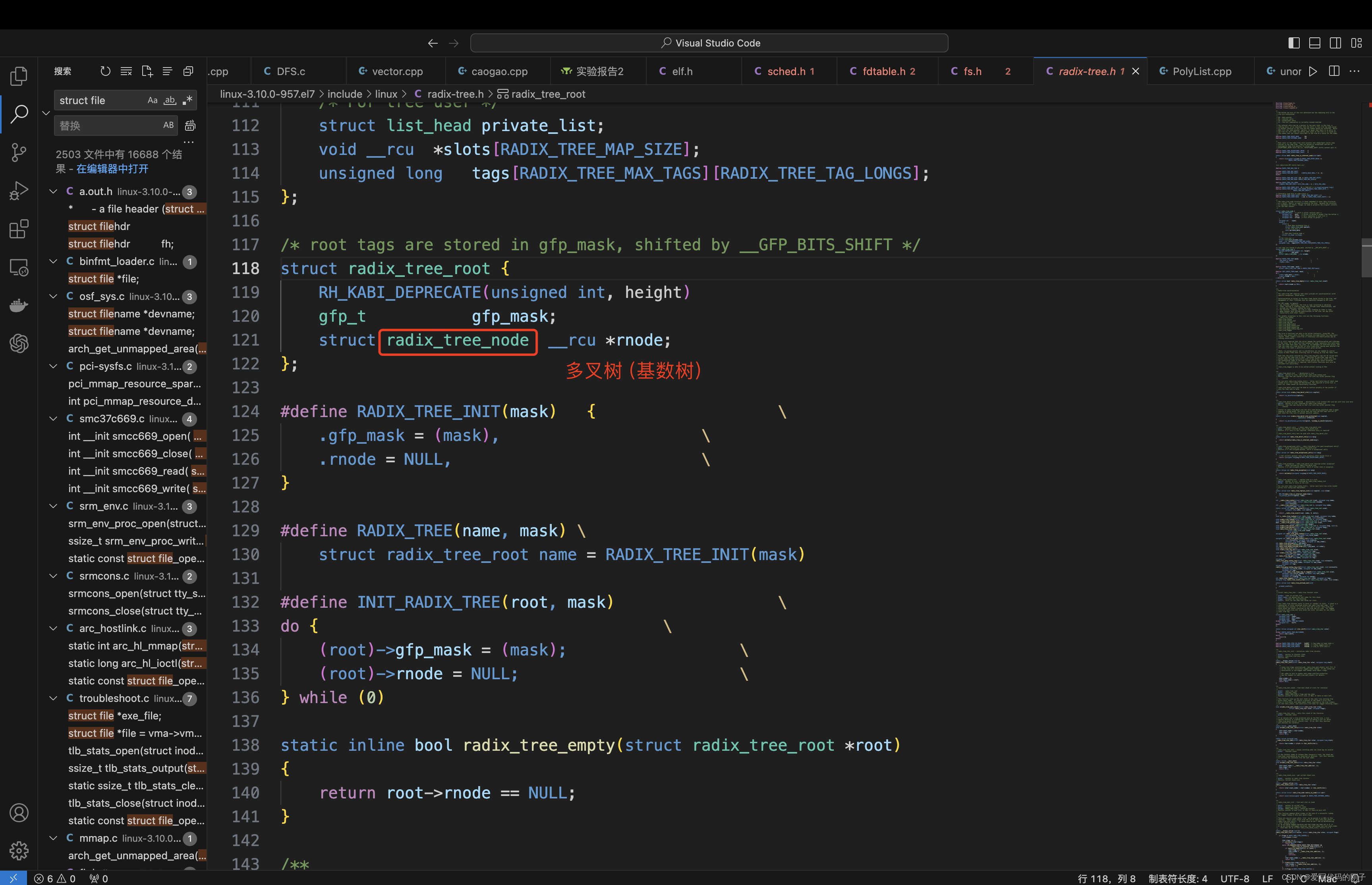Refresh the search results
This screenshot has height=885, width=1372.
tap(105, 71)
